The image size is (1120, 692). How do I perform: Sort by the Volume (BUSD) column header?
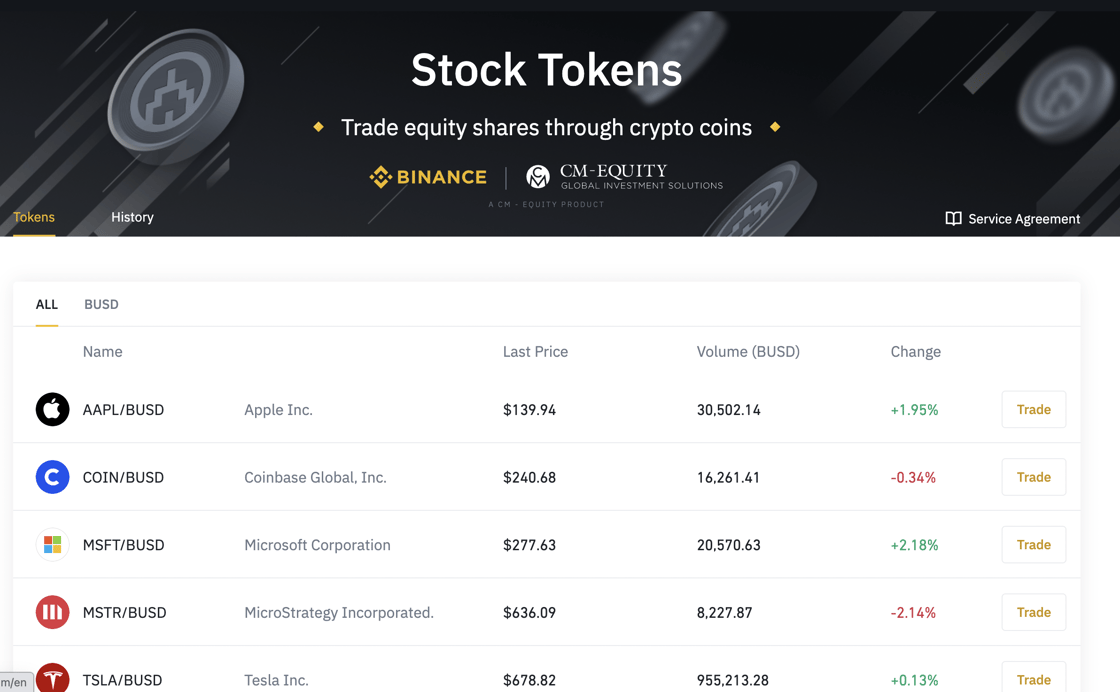(x=748, y=351)
